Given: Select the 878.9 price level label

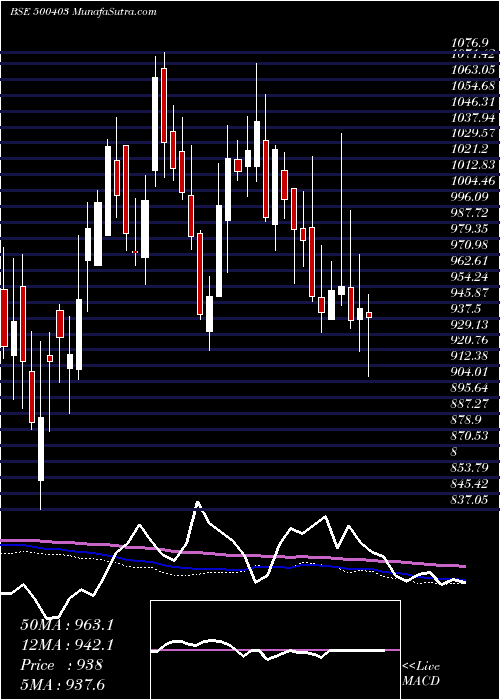Looking at the screenshot, I should click(466, 419).
